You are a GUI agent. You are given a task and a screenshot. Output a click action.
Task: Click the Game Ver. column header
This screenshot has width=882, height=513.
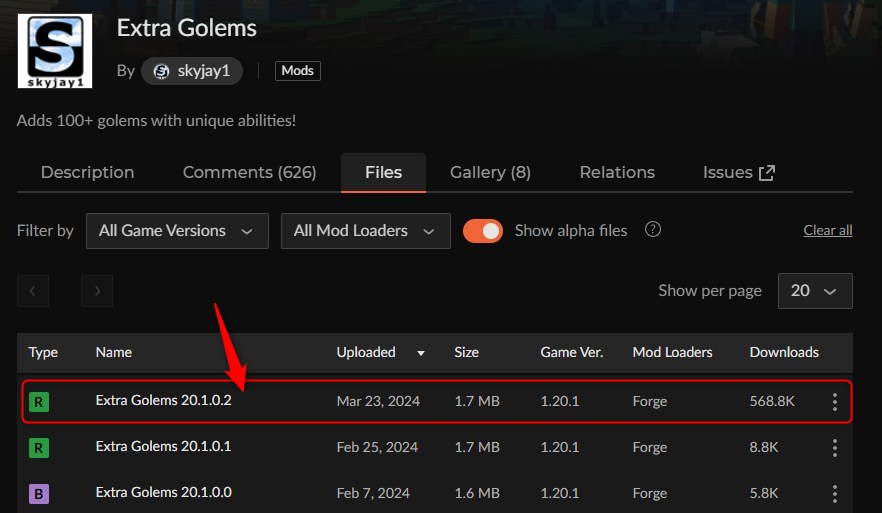[572, 352]
